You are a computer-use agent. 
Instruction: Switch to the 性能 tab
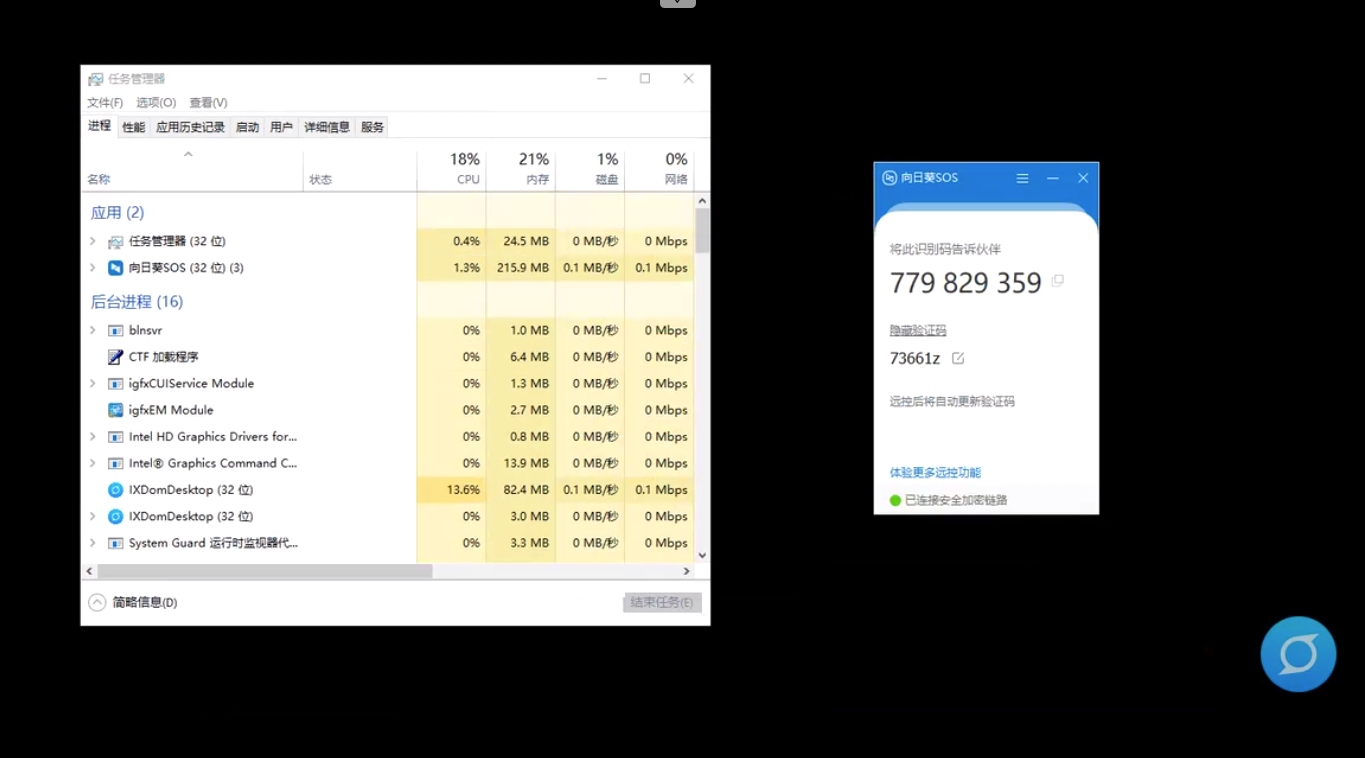[134, 127]
